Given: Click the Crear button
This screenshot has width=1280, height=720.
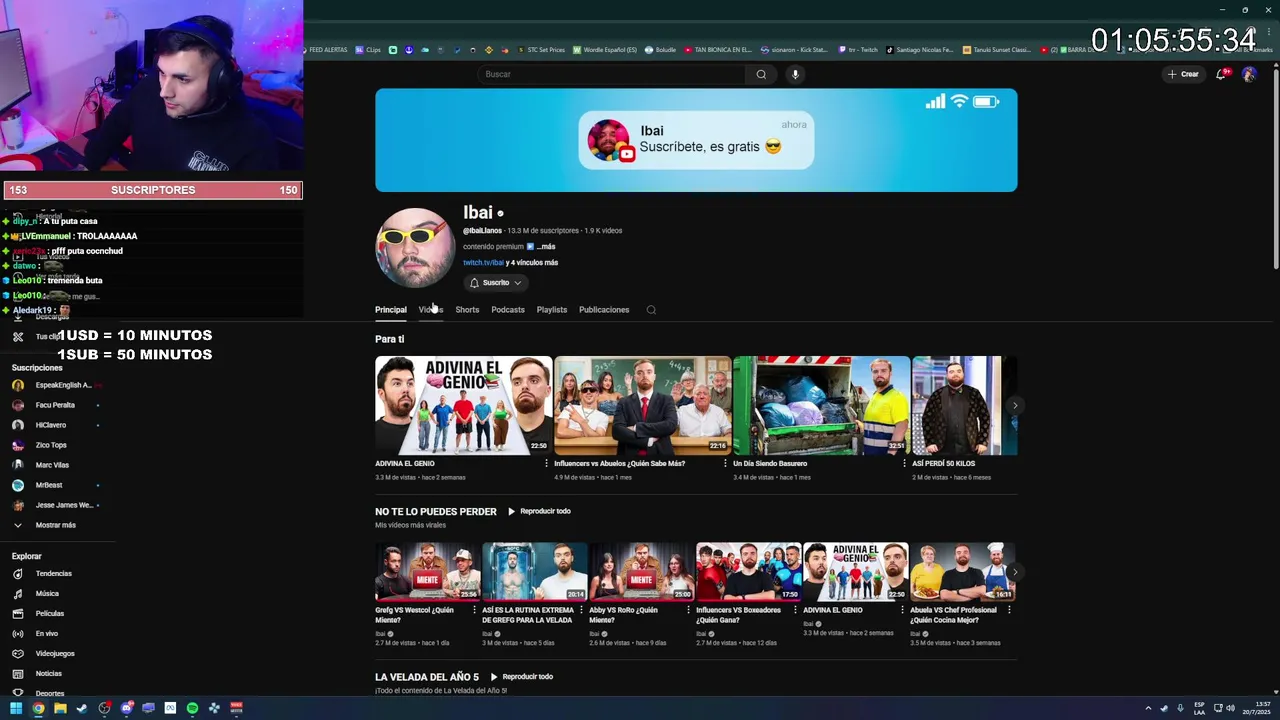Looking at the screenshot, I should pos(1182,74).
